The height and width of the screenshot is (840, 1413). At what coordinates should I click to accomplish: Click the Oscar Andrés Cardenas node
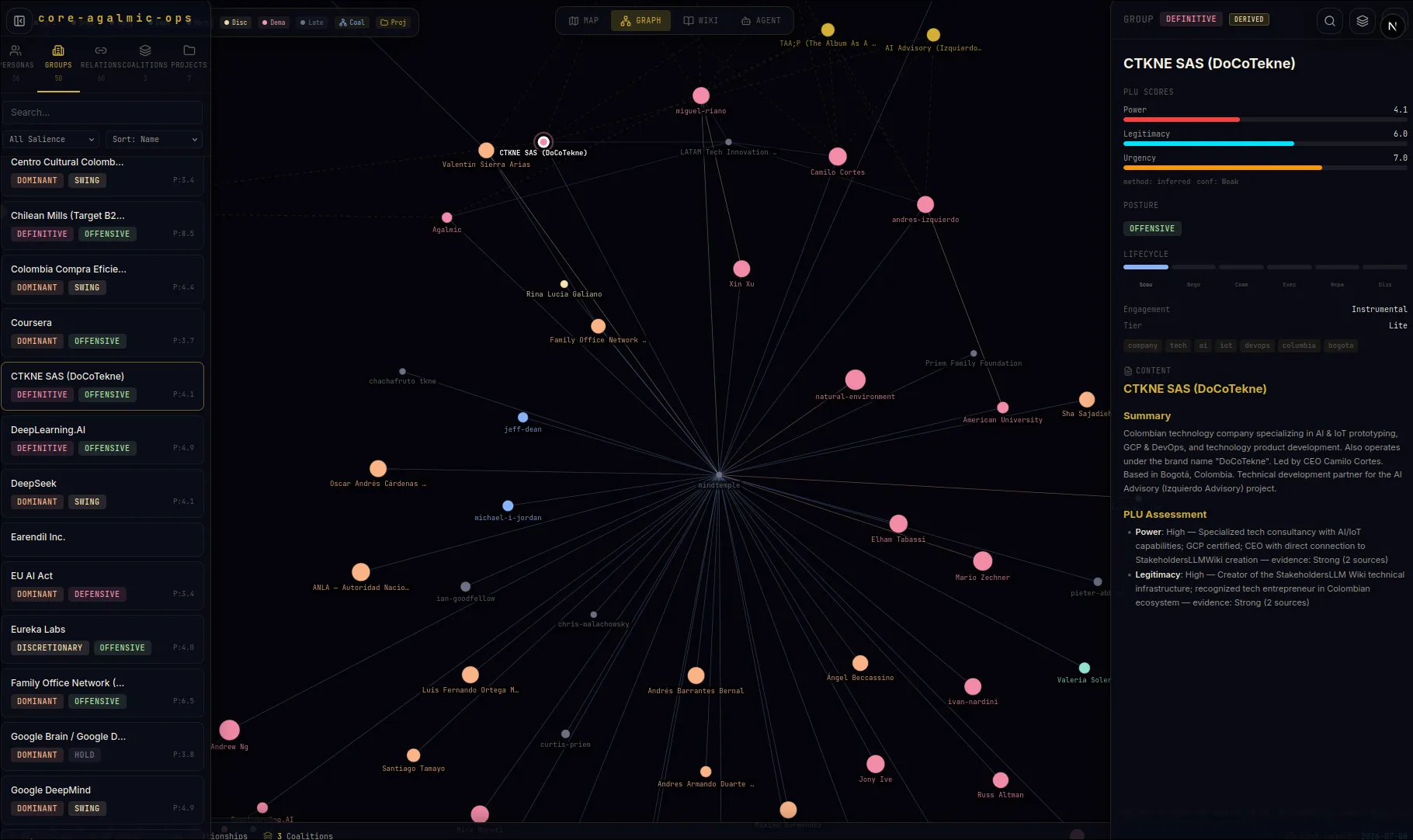pos(378,468)
